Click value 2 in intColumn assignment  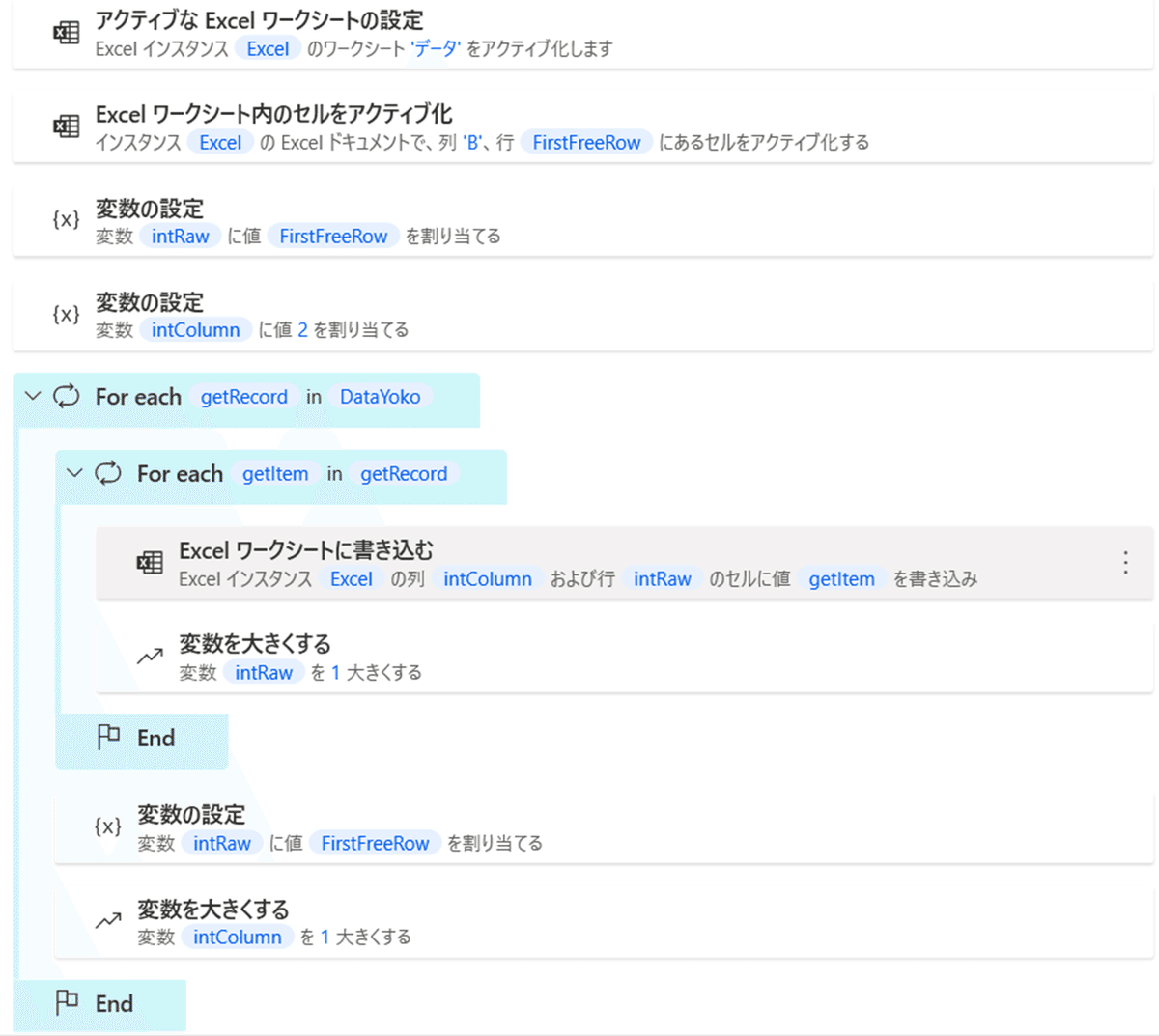[x=302, y=330]
